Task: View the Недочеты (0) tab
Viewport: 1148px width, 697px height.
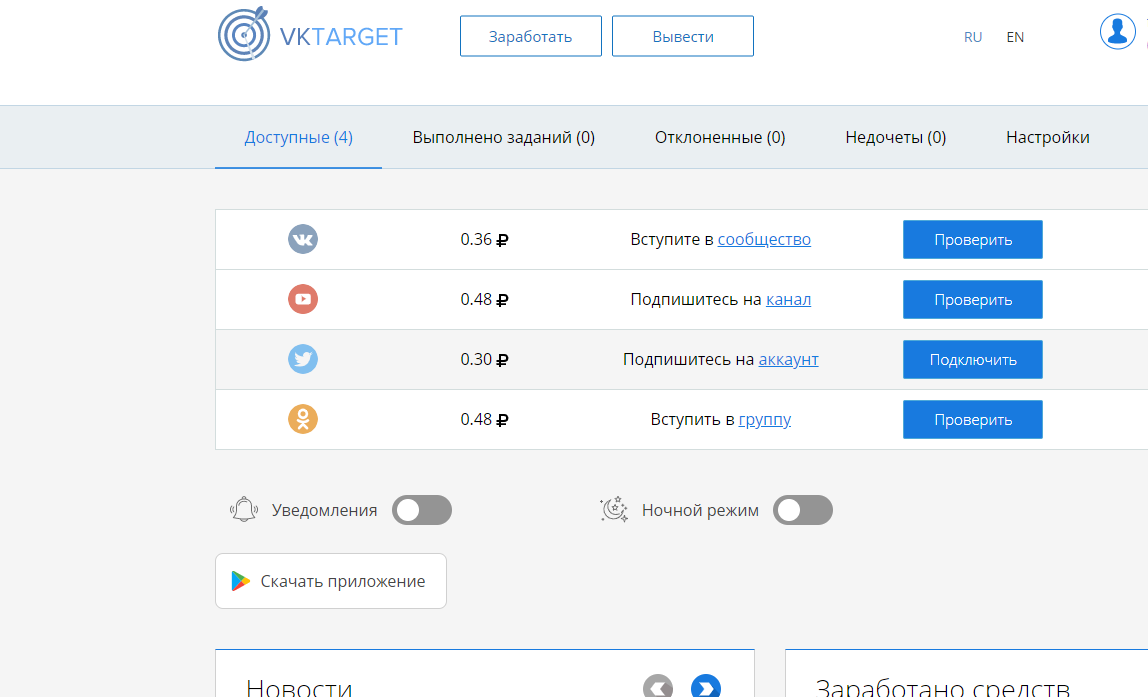Action: [895, 138]
